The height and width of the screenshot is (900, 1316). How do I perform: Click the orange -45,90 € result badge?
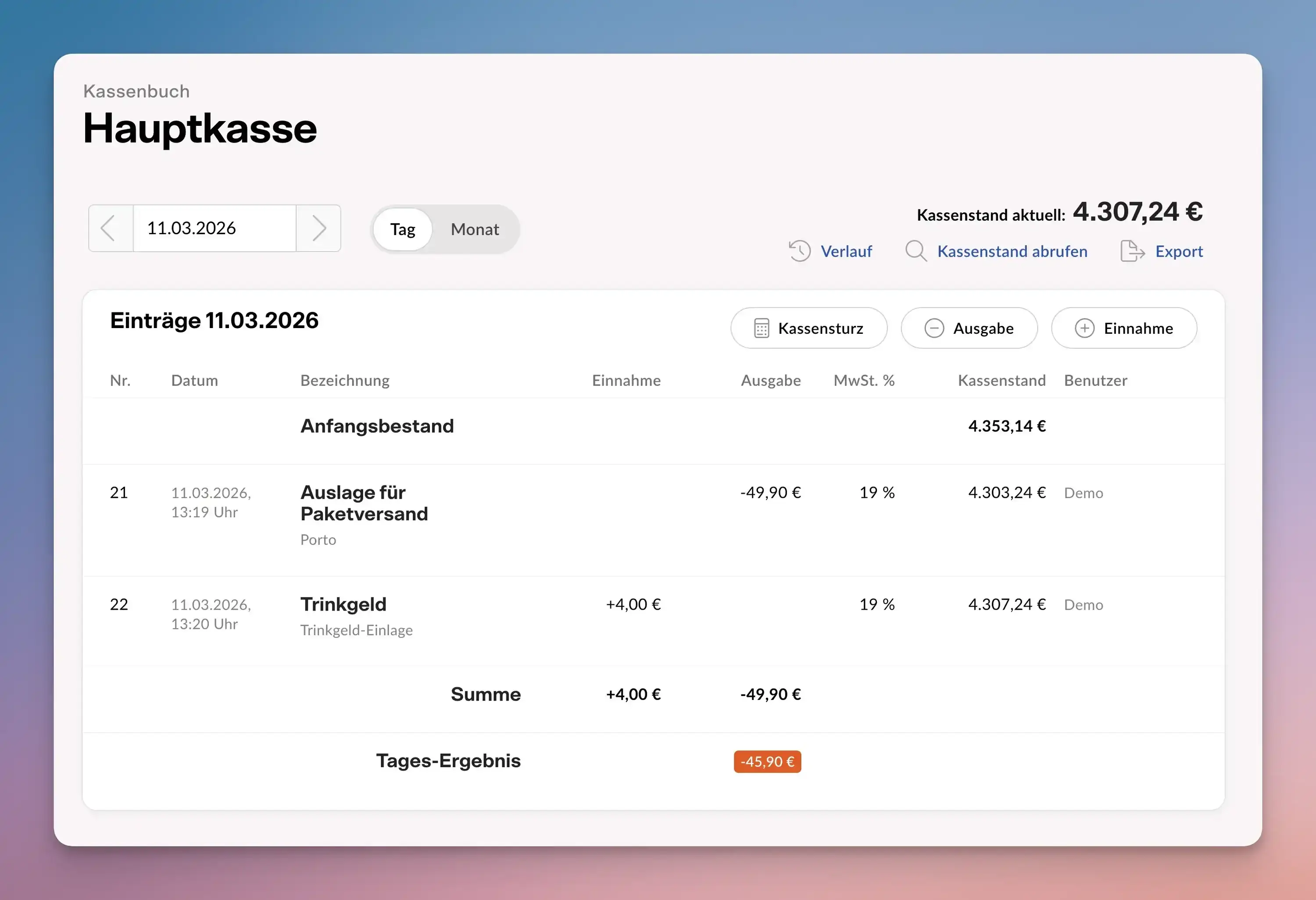767,761
